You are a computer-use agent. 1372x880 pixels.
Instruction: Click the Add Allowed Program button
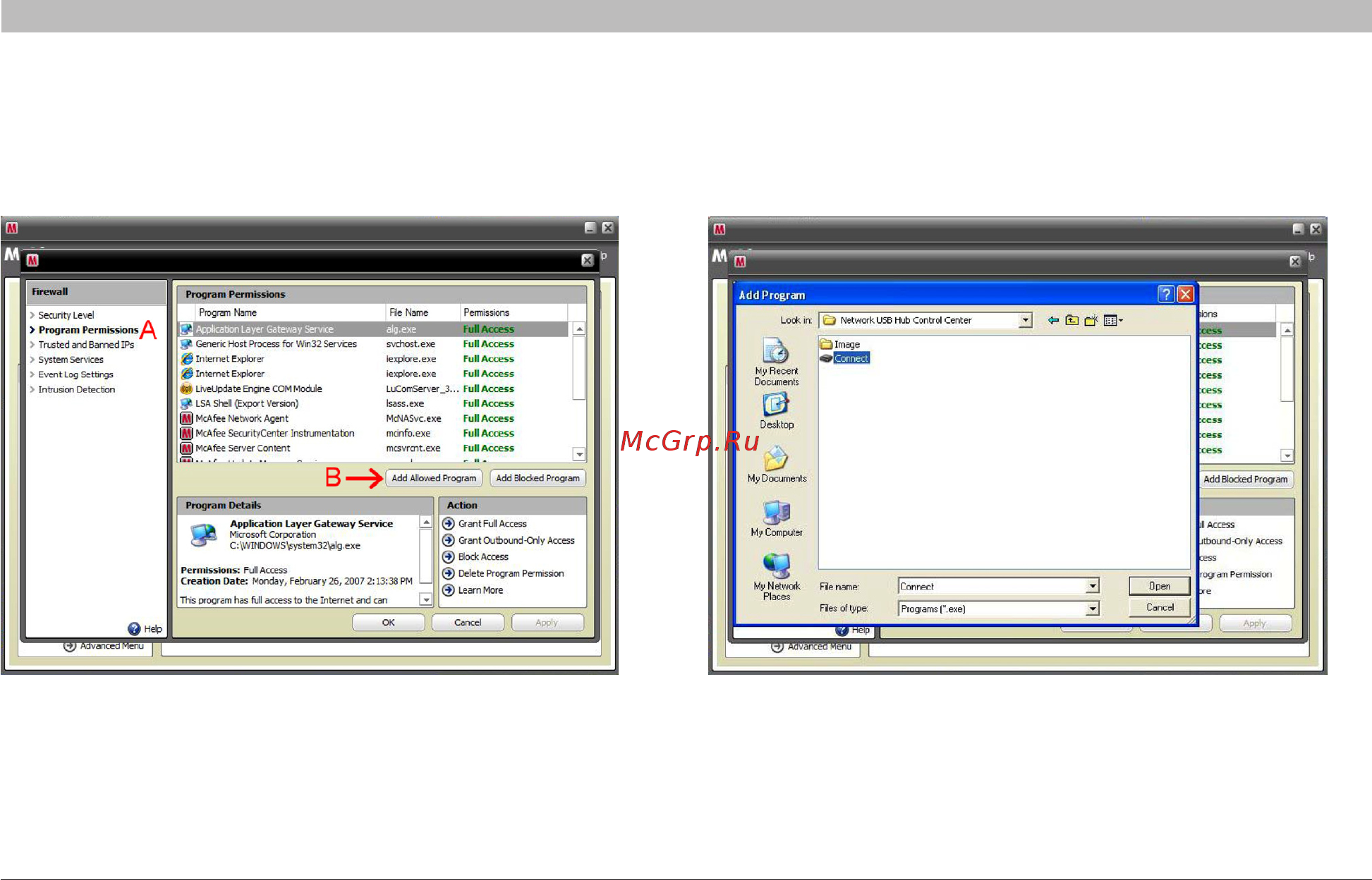point(434,478)
